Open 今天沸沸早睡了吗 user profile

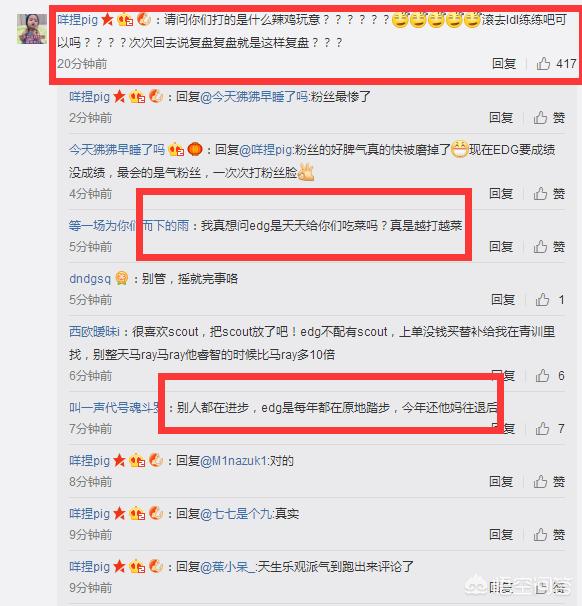tap(117, 150)
